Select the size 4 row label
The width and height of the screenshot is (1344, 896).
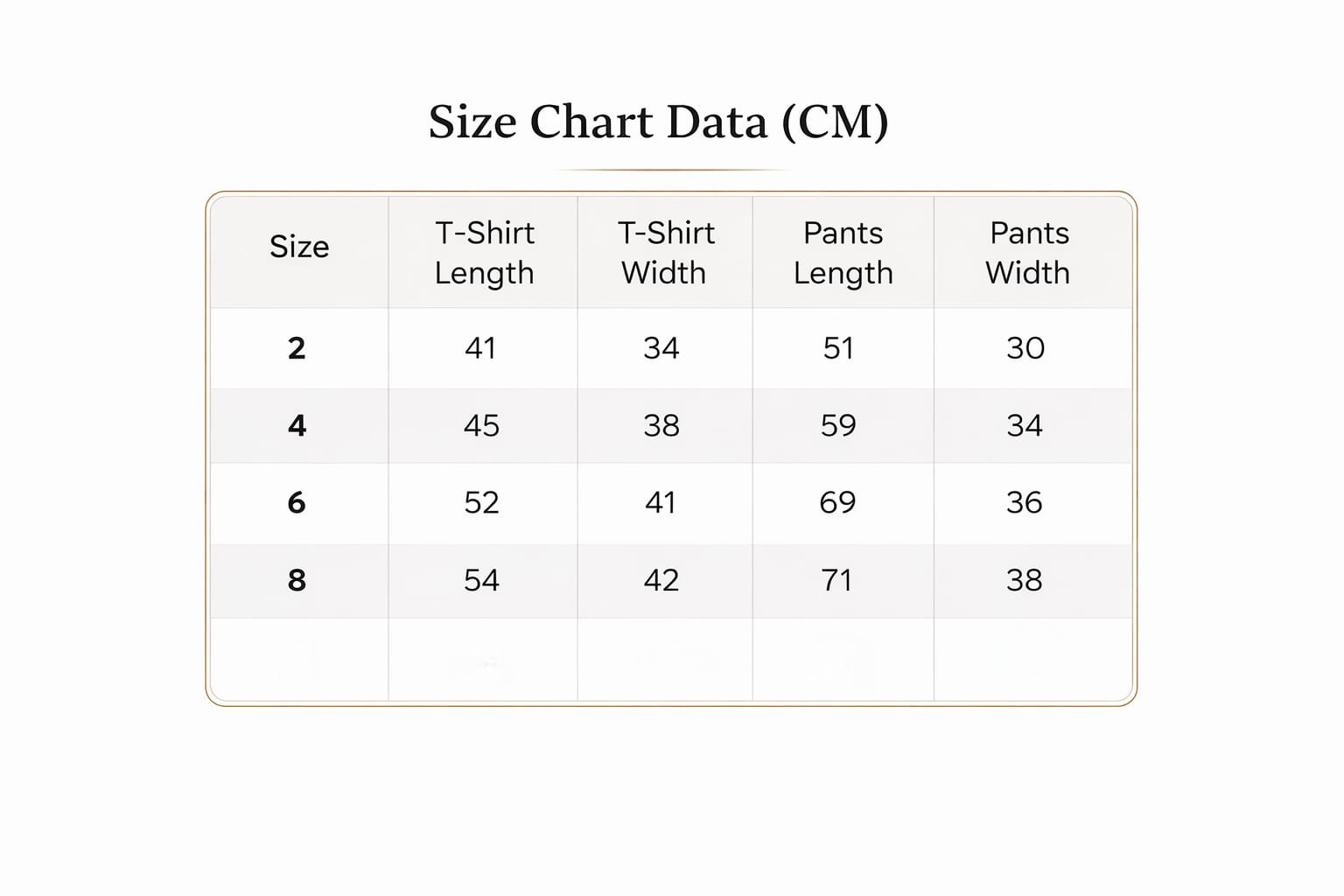click(297, 426)
